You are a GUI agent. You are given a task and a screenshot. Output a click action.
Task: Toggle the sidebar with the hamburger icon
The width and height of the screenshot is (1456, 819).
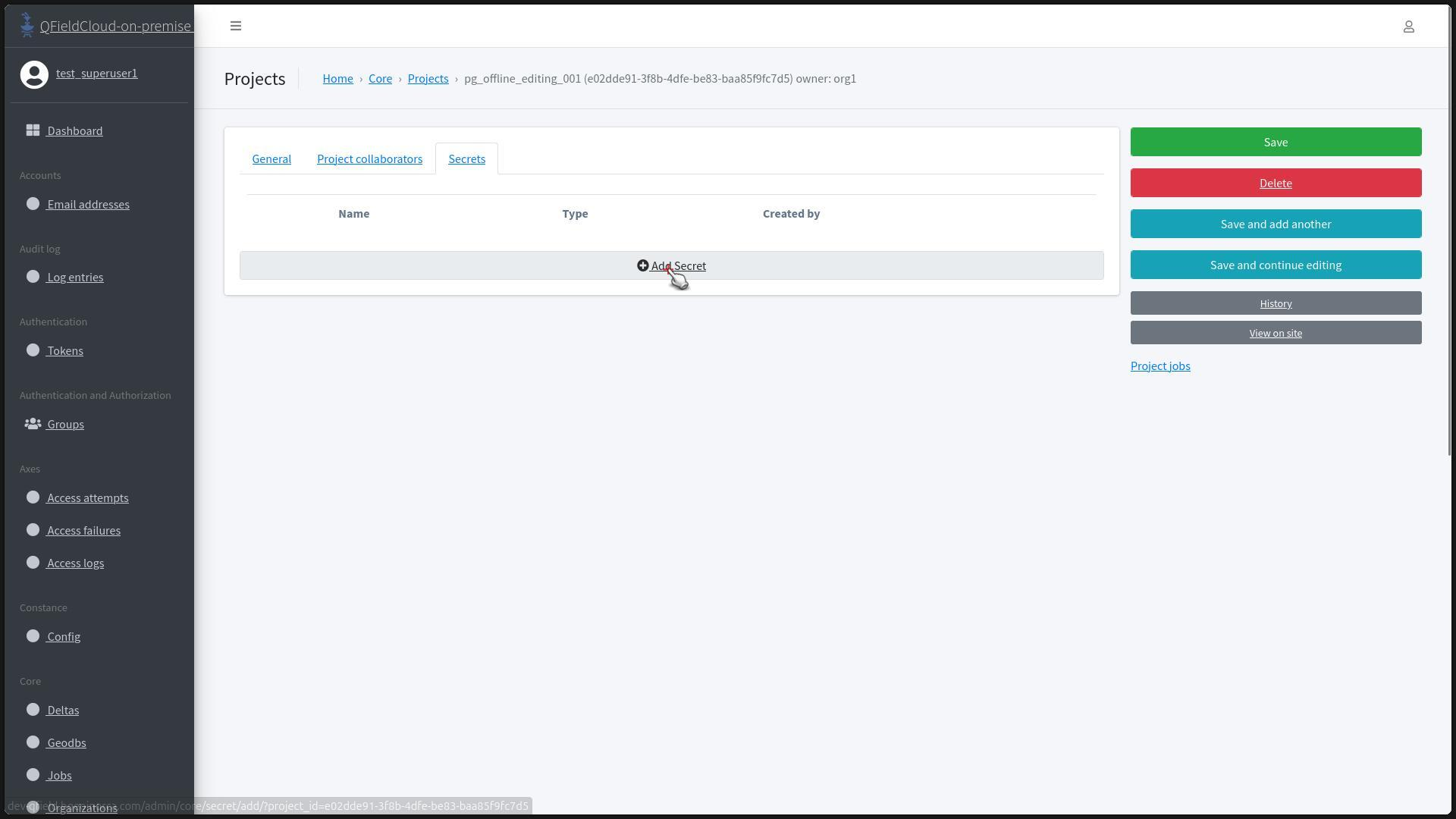[x=236, y=26]
